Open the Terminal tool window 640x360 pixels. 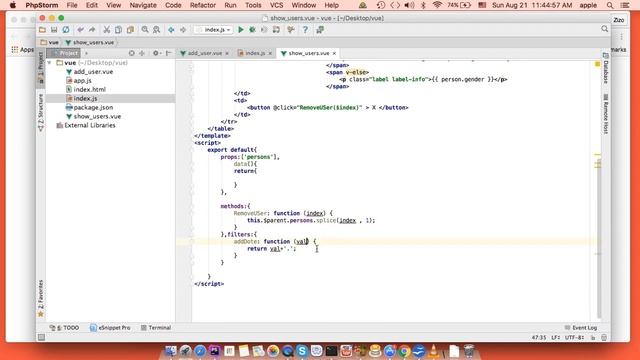tap(156, 328)
